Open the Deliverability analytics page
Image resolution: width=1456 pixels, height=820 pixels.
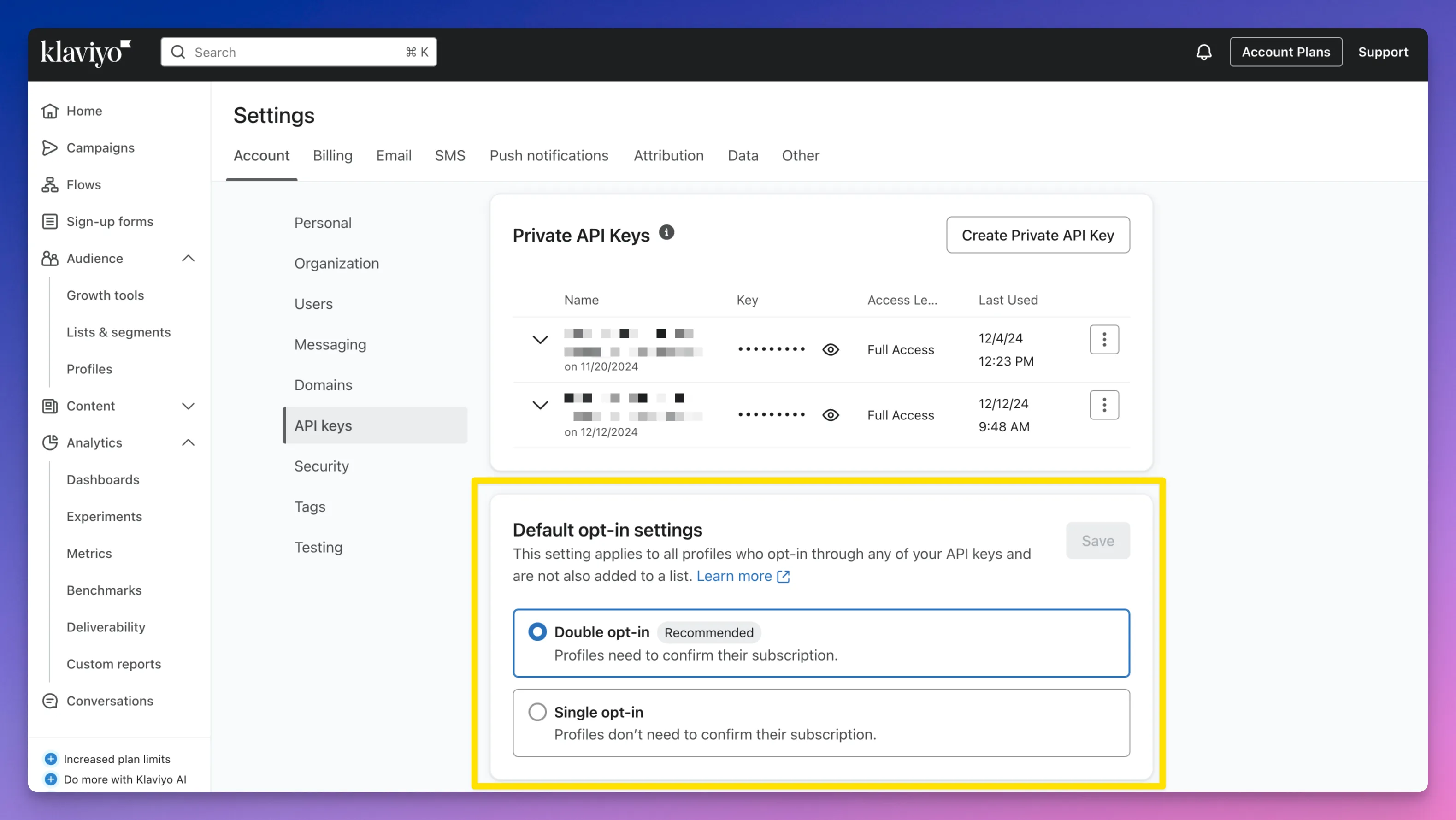click(106, 627)
